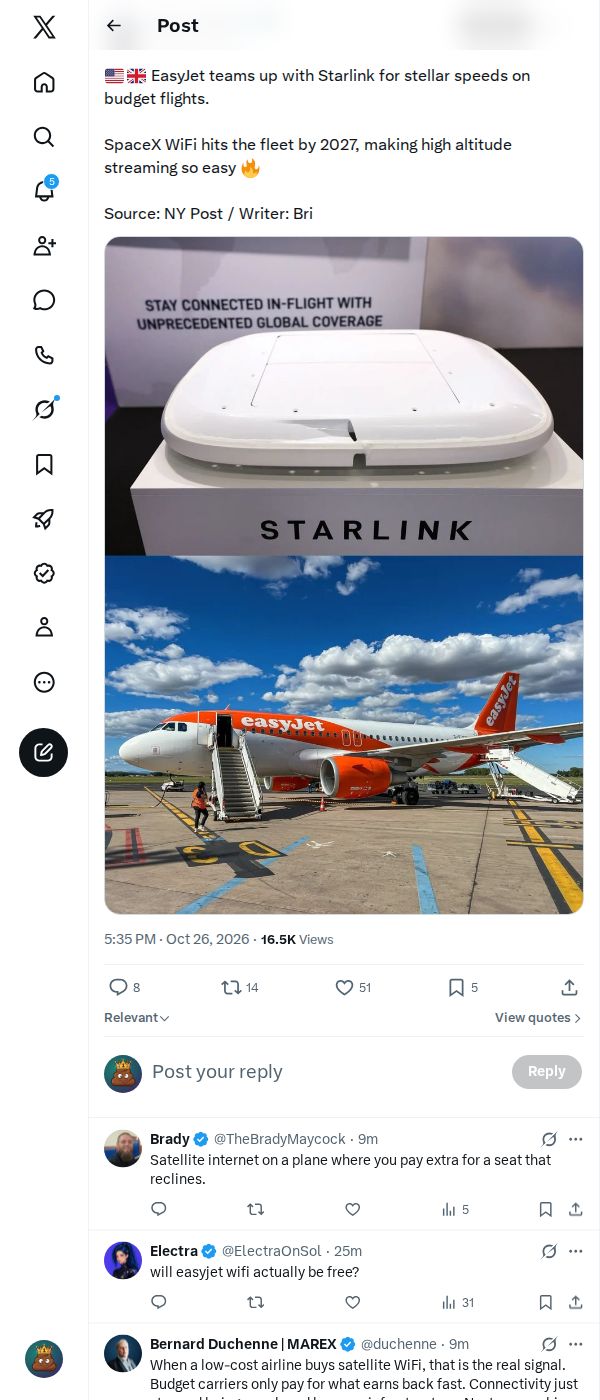Click the compose new post button
Screen dimensions: 600x1400
[44, 752]
